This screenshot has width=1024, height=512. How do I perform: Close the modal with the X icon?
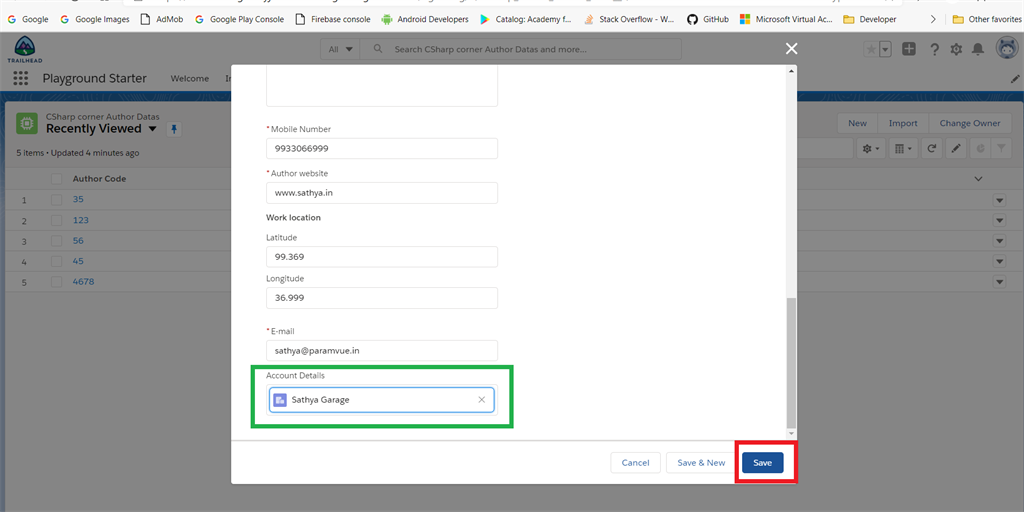pyautogui.click(x=792, y=48)
